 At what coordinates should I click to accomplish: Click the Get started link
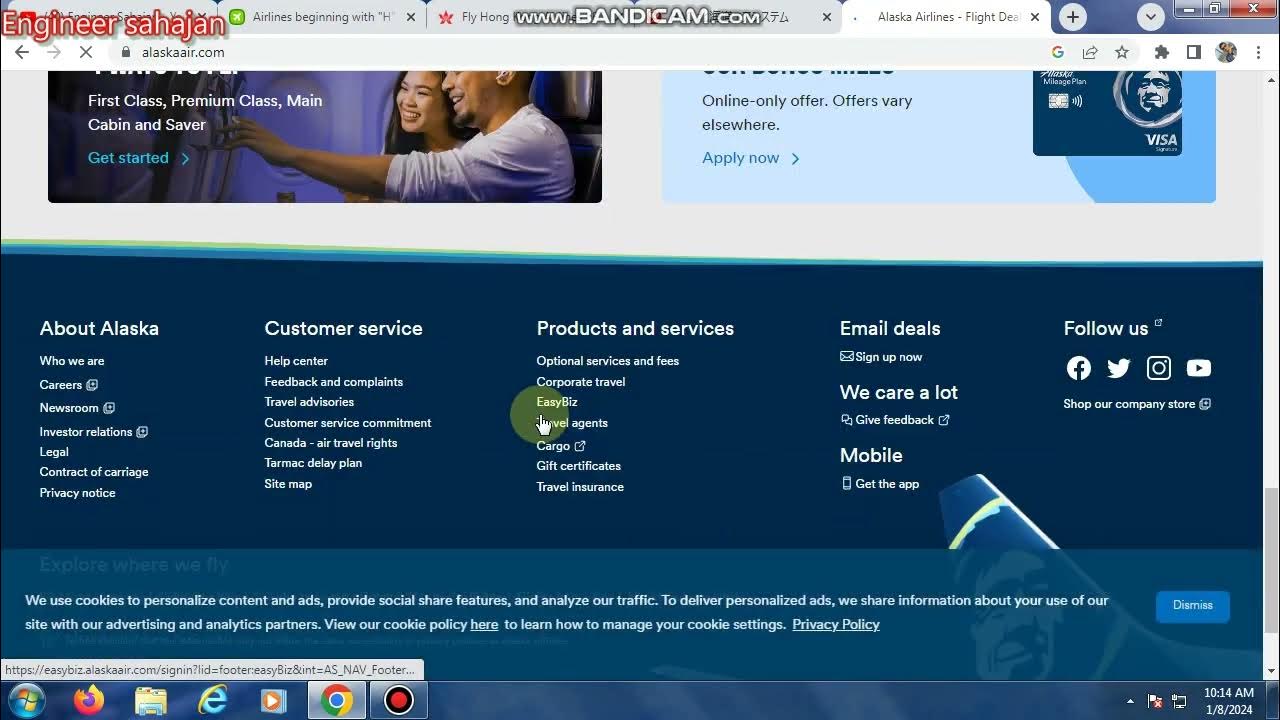pyautogui.click(x=138, y=158)
